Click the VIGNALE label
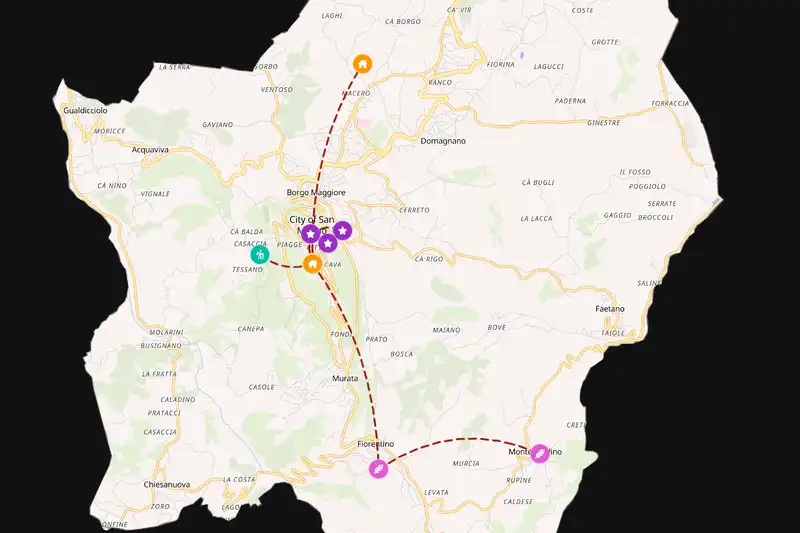Screen dimensions: 800x533 click(x=155, y=194)
